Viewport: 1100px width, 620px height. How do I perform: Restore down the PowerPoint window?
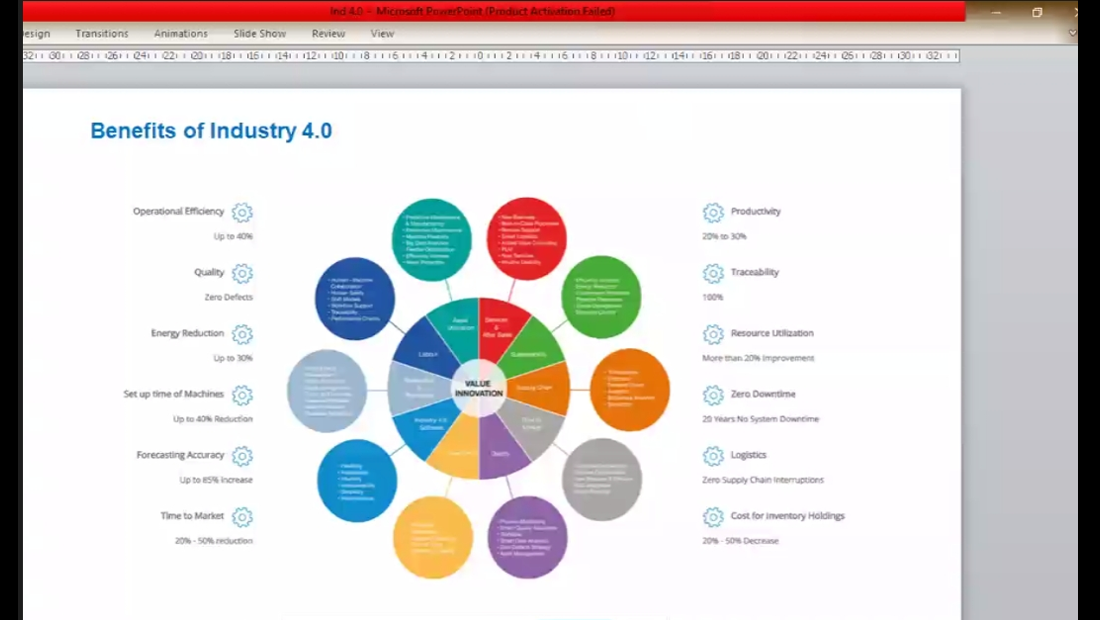[x=1037, y=12]
